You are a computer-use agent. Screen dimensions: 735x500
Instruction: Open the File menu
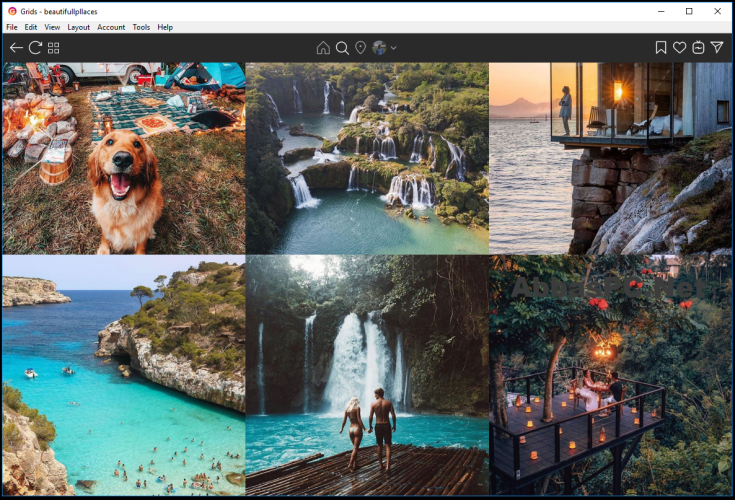(12, 27)
